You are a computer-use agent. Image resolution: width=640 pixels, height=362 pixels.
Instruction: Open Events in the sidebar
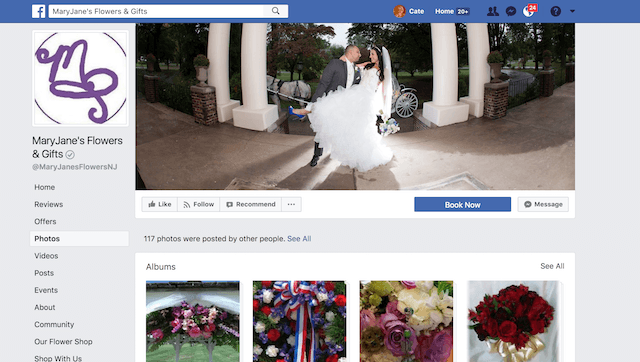(46, 290)
